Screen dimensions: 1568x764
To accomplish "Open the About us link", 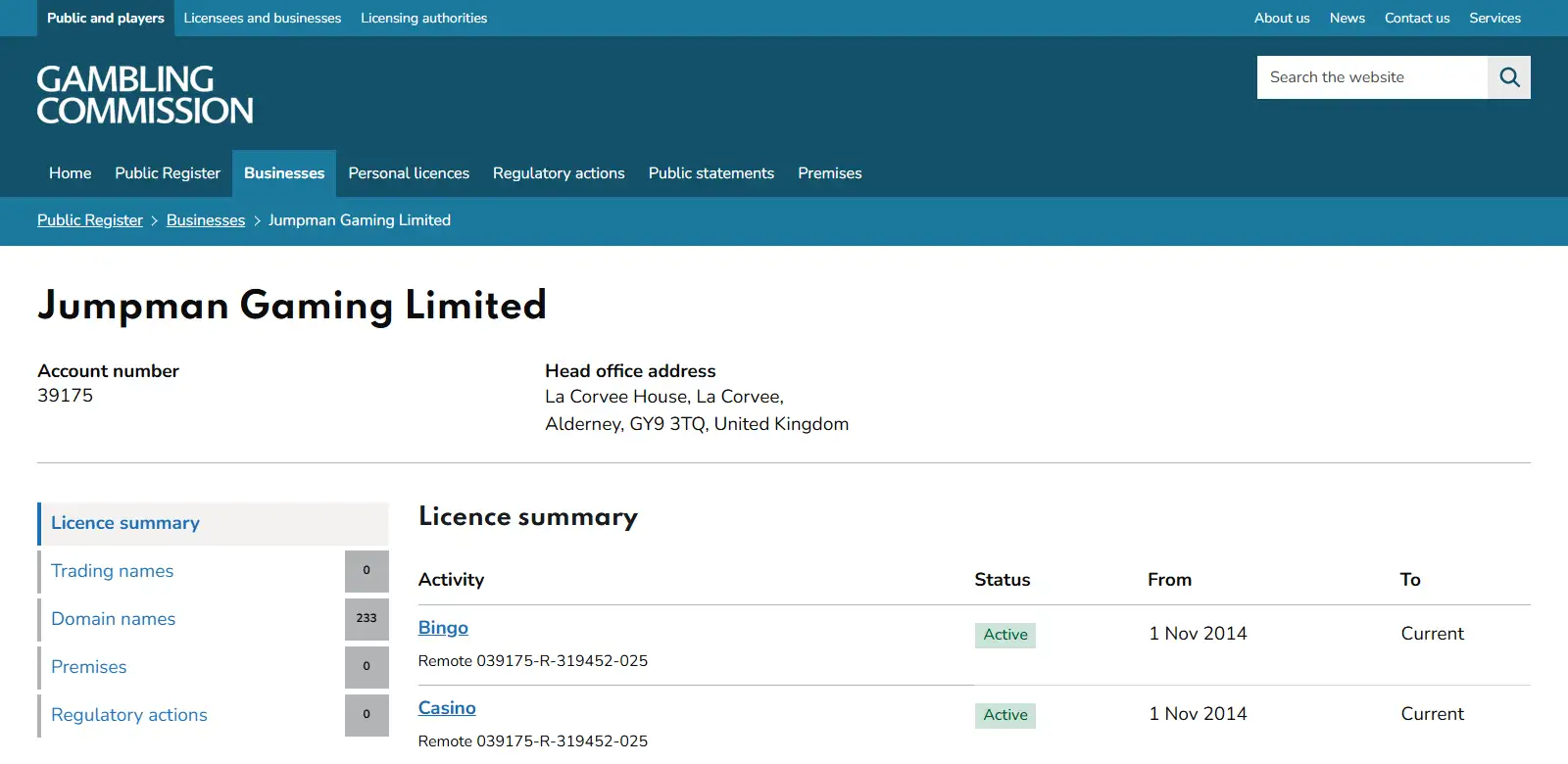I will [1282, 18].
